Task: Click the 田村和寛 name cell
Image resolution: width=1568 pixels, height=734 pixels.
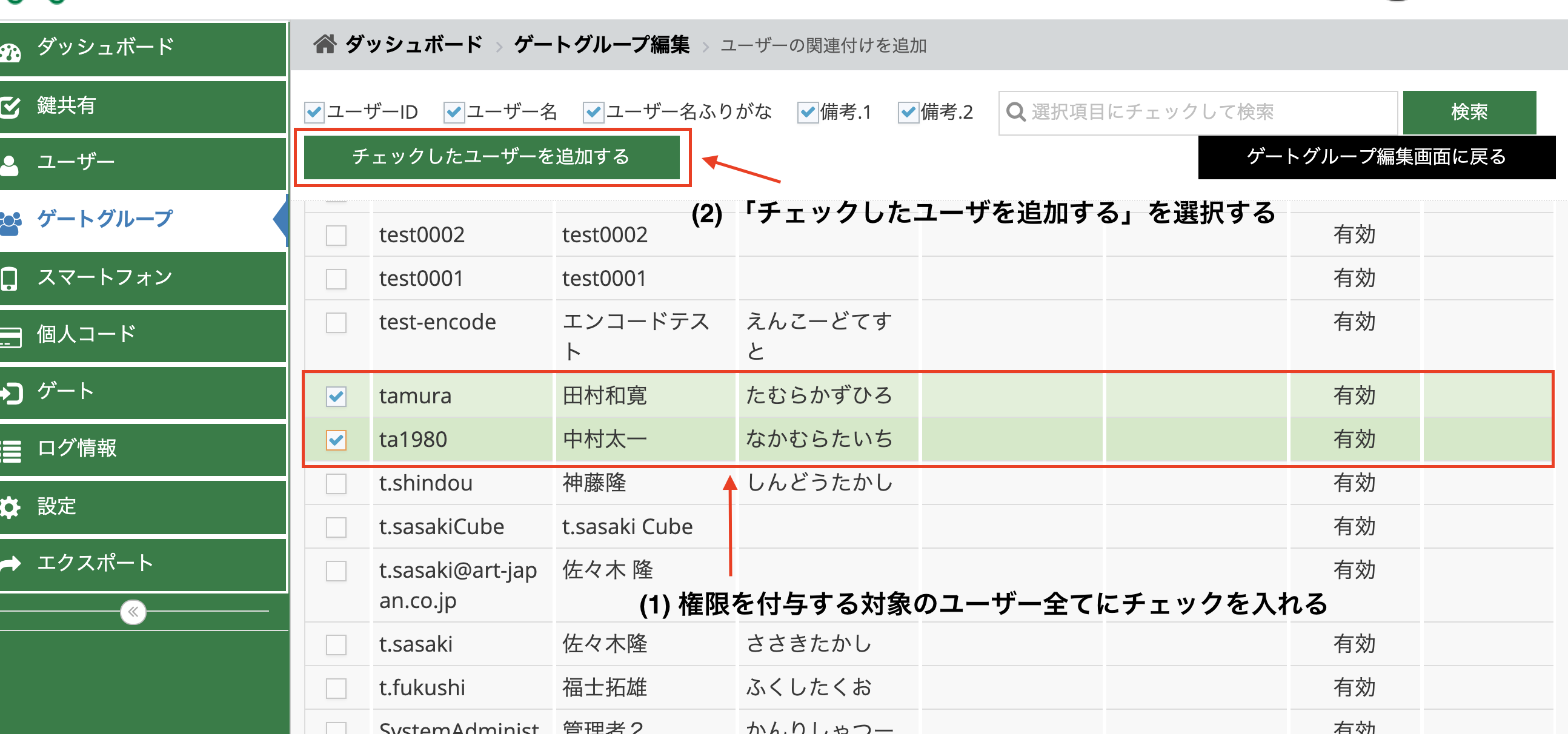Action: (645, 396)
